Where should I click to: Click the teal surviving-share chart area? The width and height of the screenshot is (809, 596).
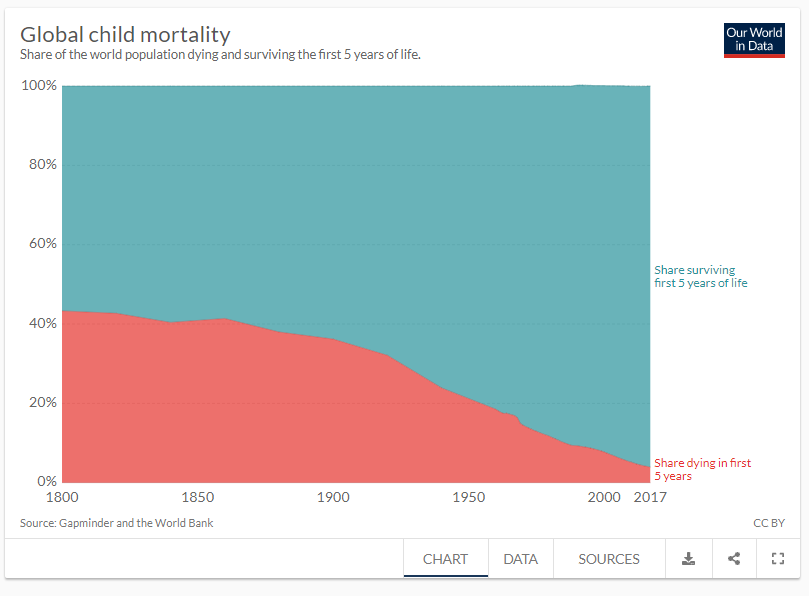click(x=350, y=200)
